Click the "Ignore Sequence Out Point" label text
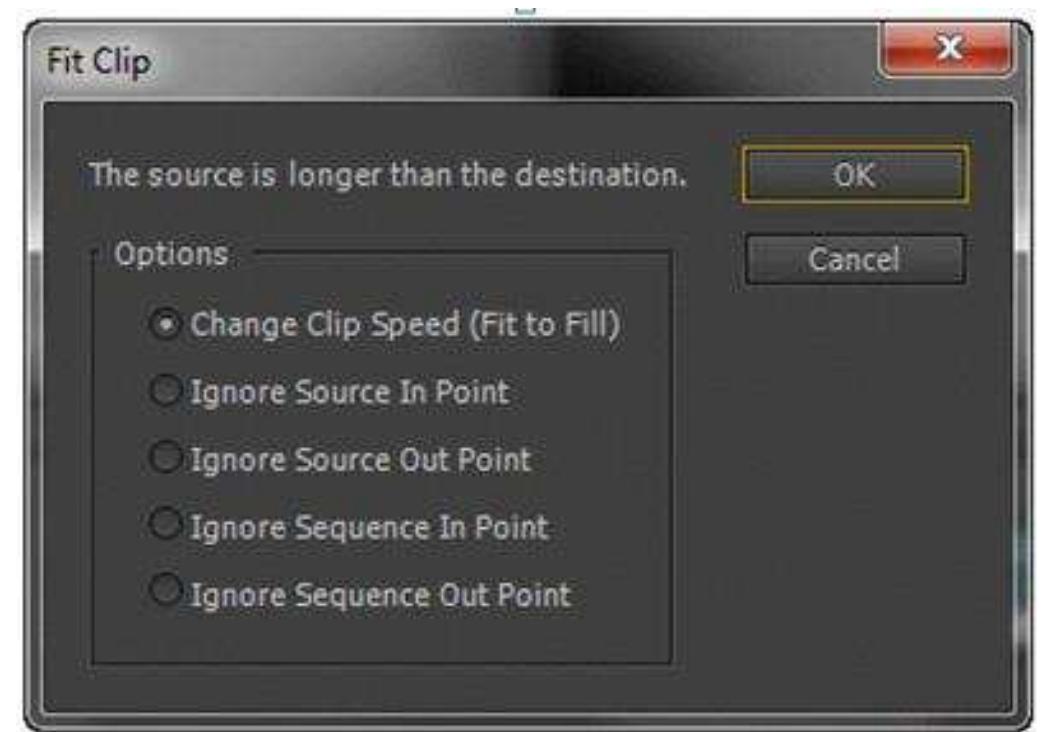 [x=381, y=593]
